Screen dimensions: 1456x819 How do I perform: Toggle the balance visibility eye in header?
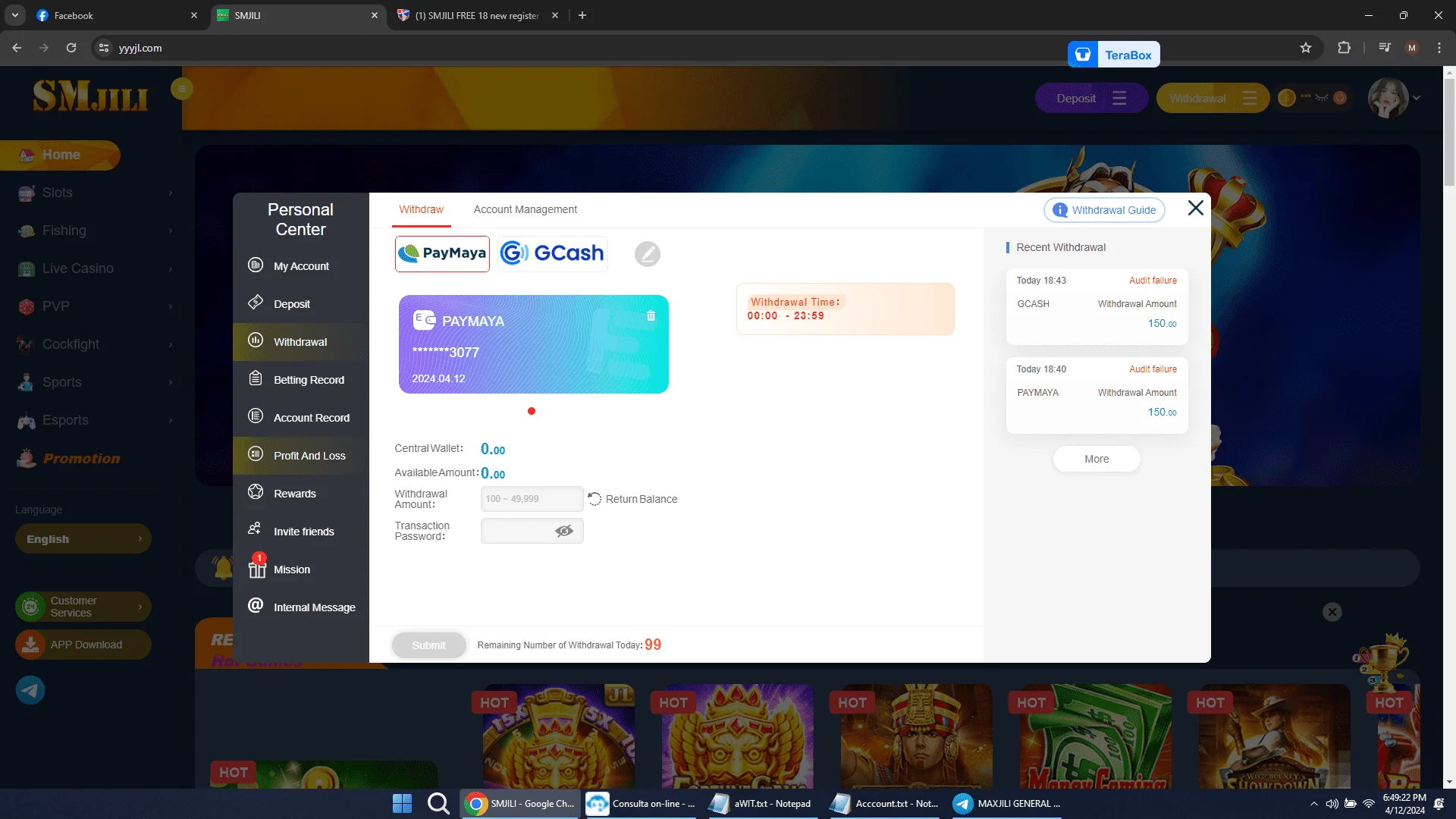coord(1322,98)
